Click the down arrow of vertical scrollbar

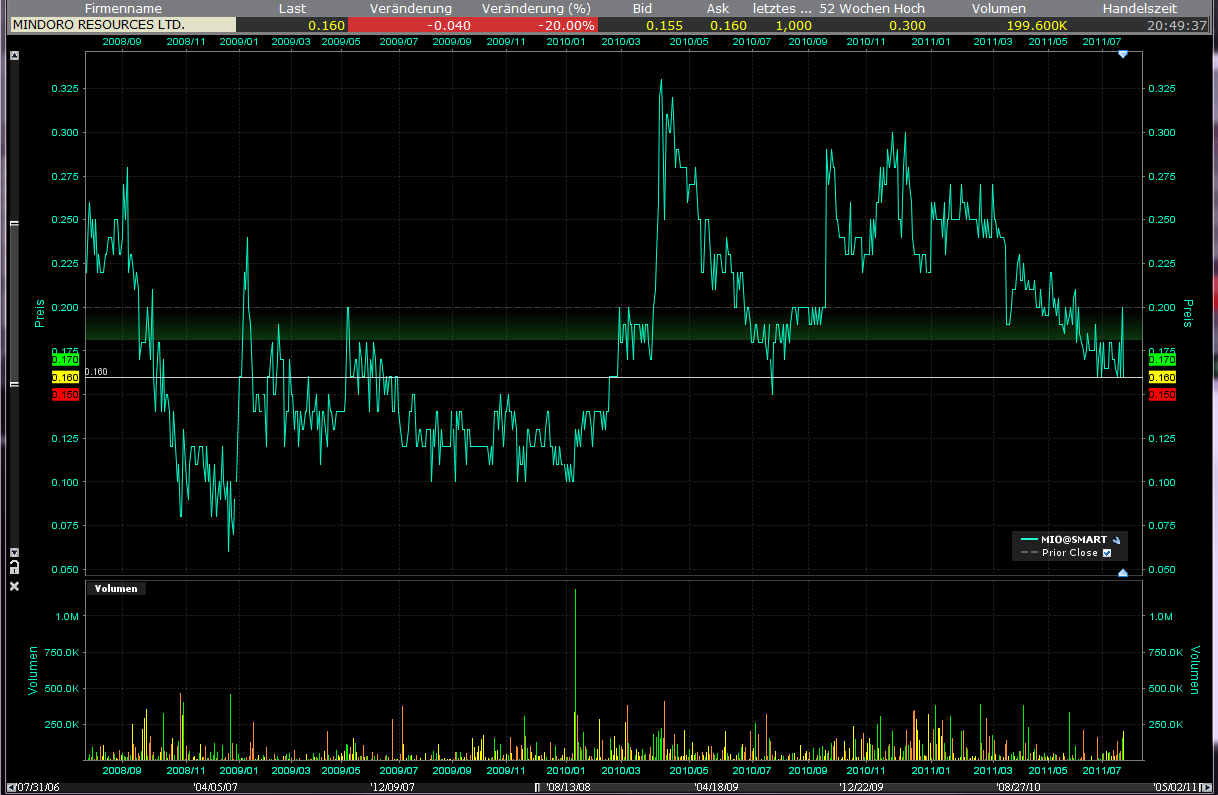(14, 552)
